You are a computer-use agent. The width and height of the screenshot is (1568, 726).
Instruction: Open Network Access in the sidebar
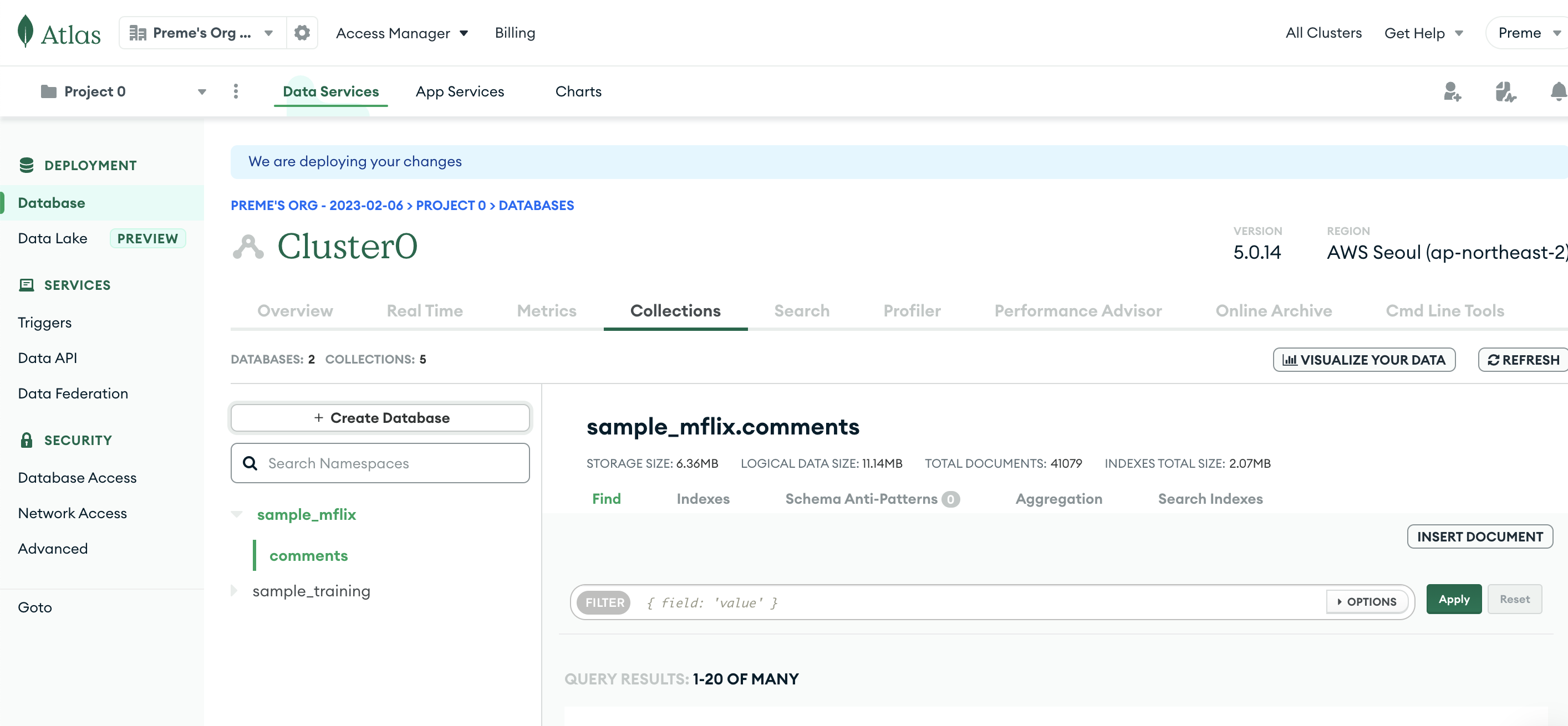(x=73, y=513)
